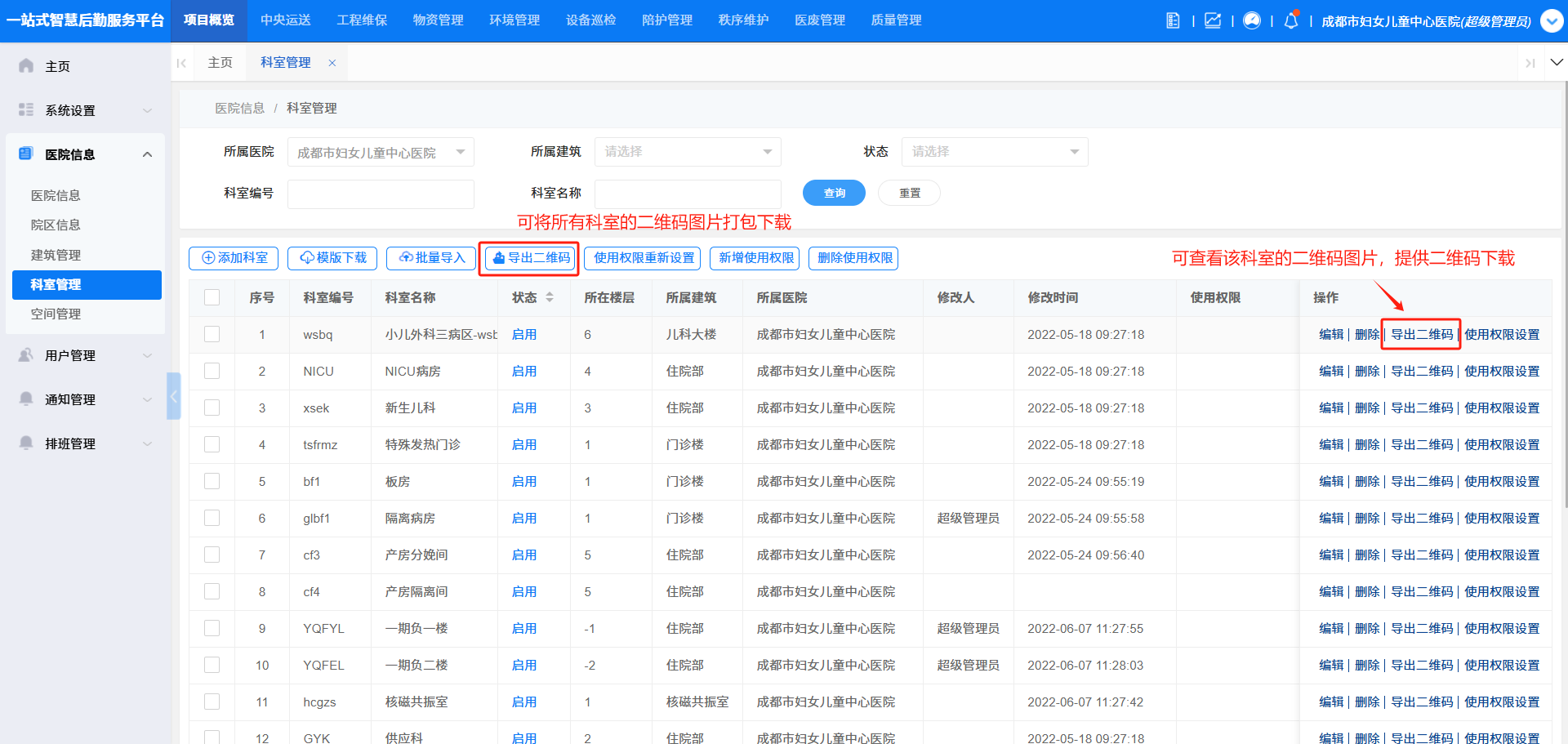Toggle the select-all checkbox in table header
This screenshot has height=744, width=1568.
coord(212,297)
